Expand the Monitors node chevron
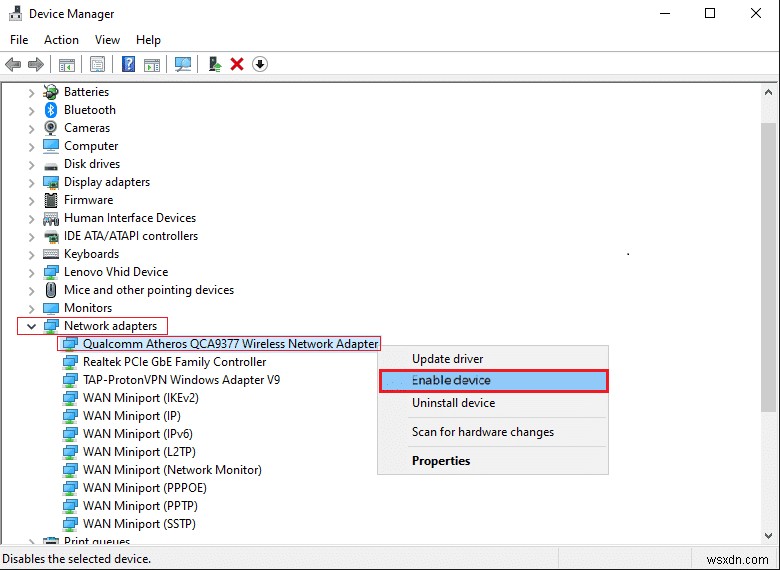 click(x=31, y=308)
